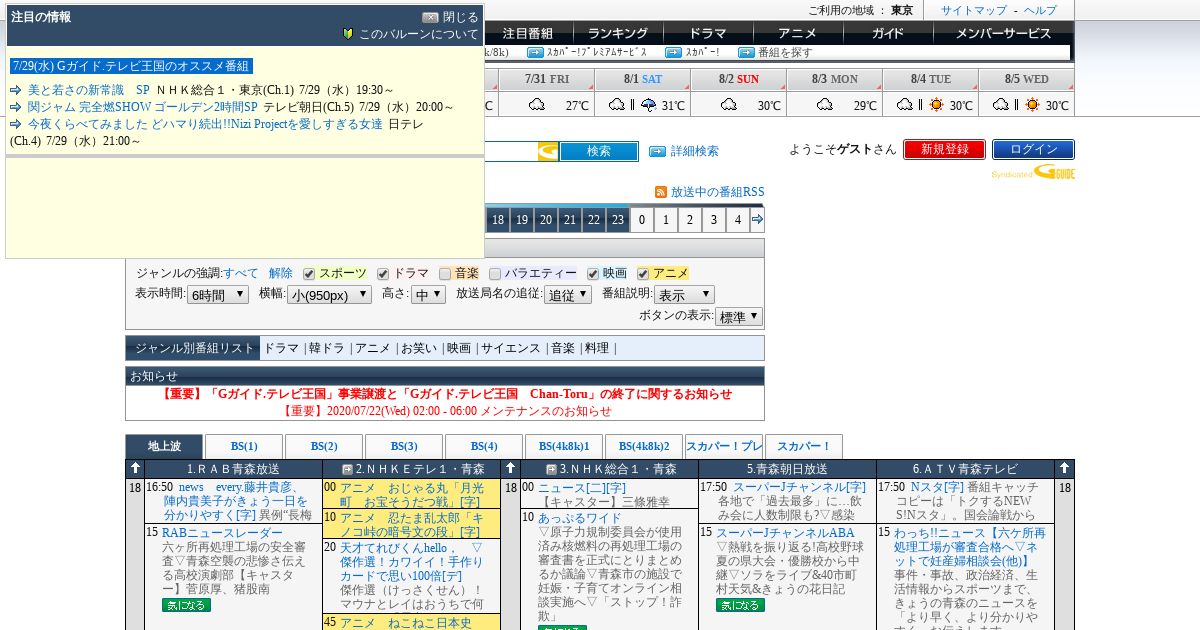Click the up arrow after ATV青森テレビ header
This screenshot has width=1200, height=630.
1065,468
